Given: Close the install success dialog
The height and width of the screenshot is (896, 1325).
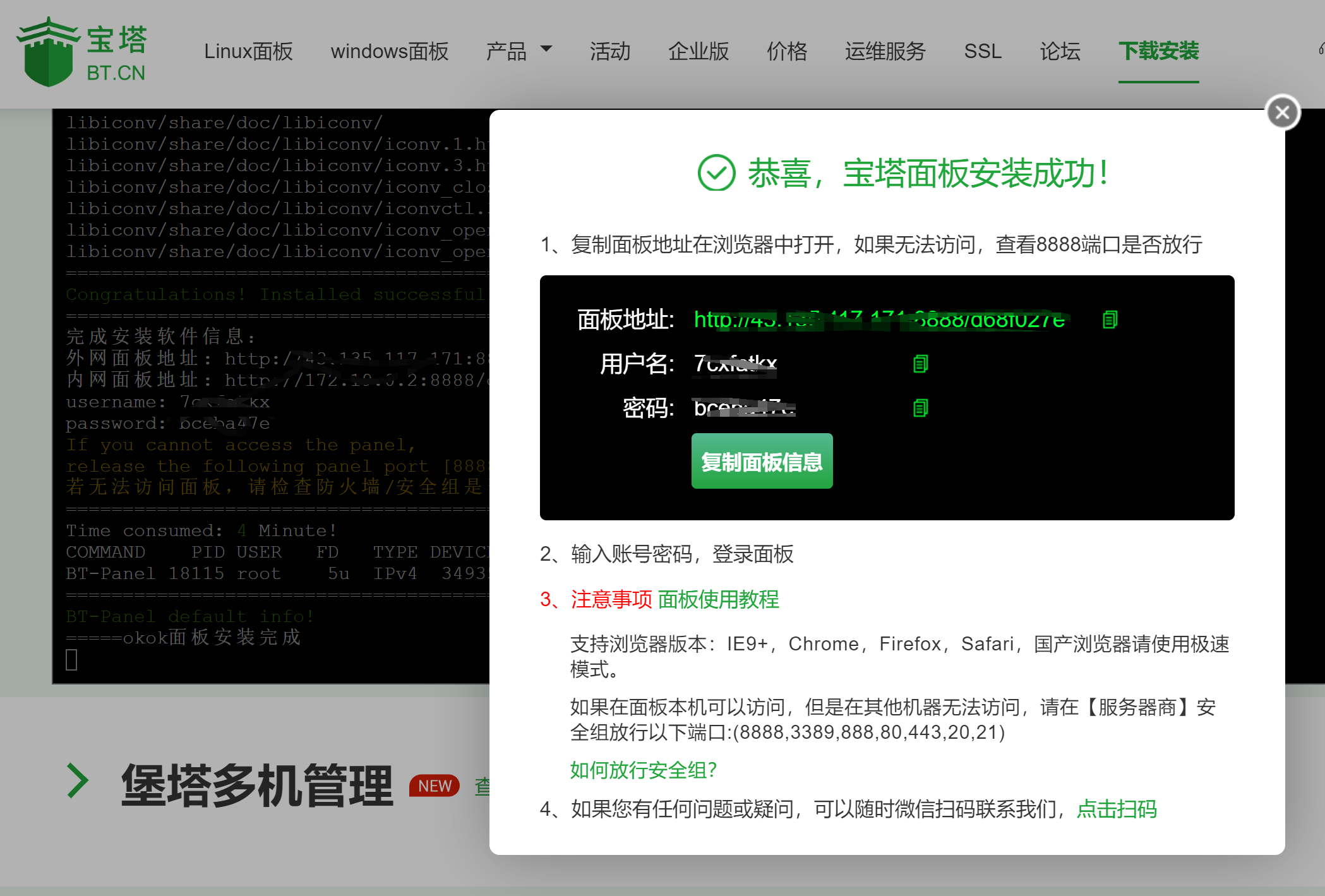Looking at the screenshot, I should [1282, 112].
